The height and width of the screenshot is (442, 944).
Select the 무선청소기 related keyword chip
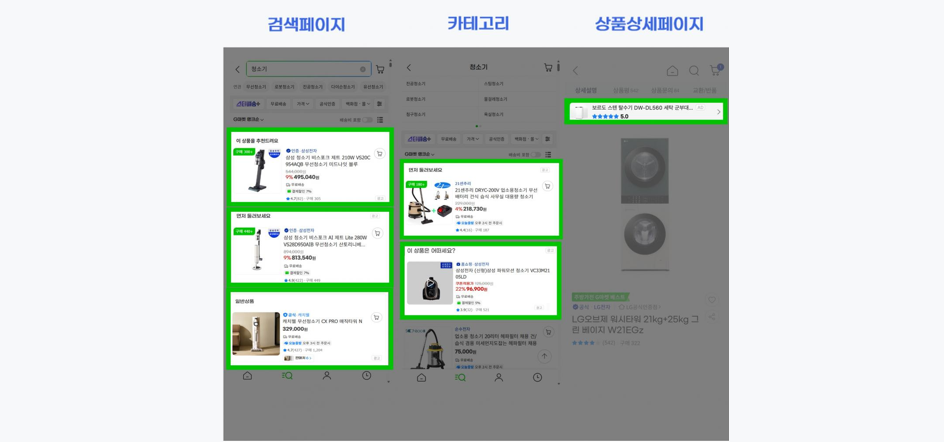256,87
